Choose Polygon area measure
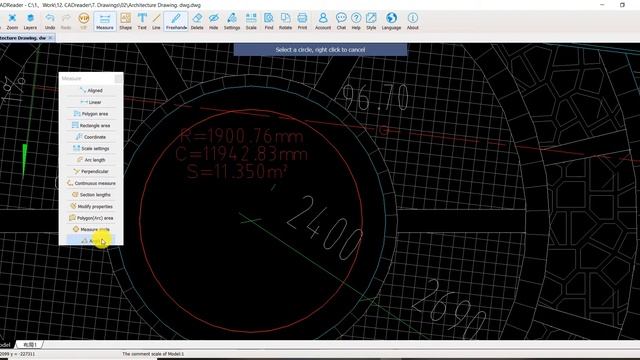 (91, 113)
